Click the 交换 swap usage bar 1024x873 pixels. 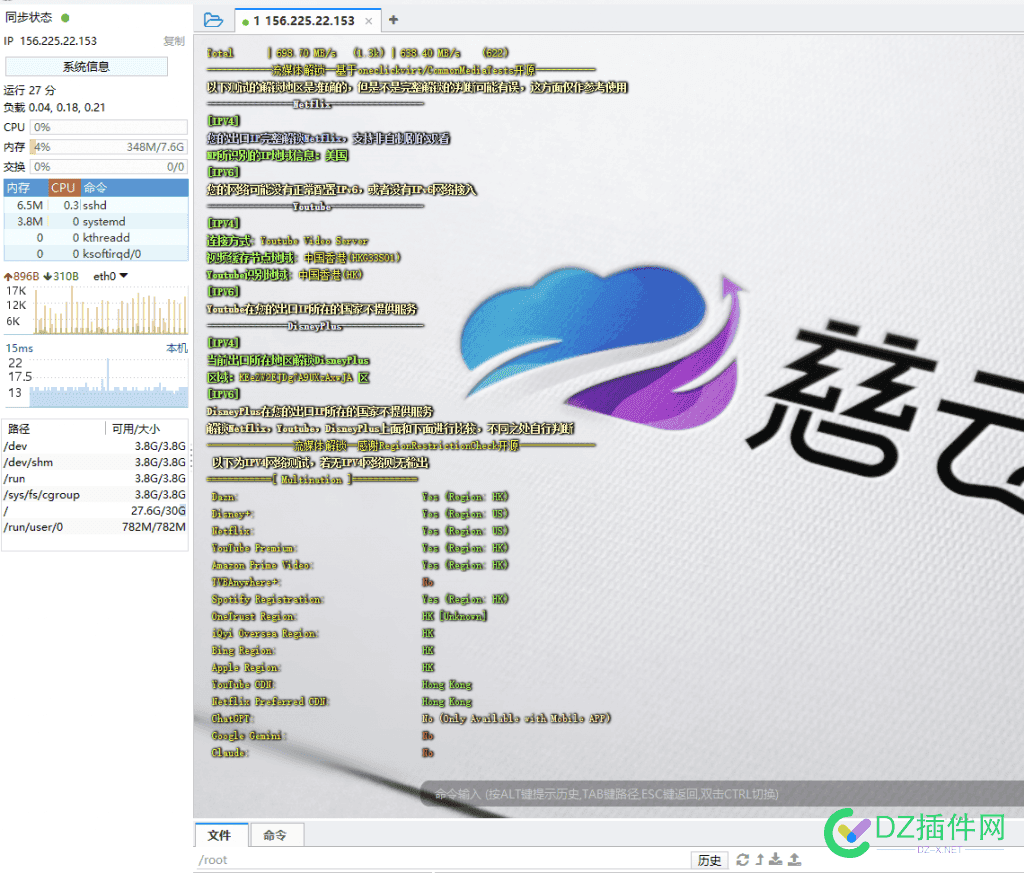pos(109,167)
